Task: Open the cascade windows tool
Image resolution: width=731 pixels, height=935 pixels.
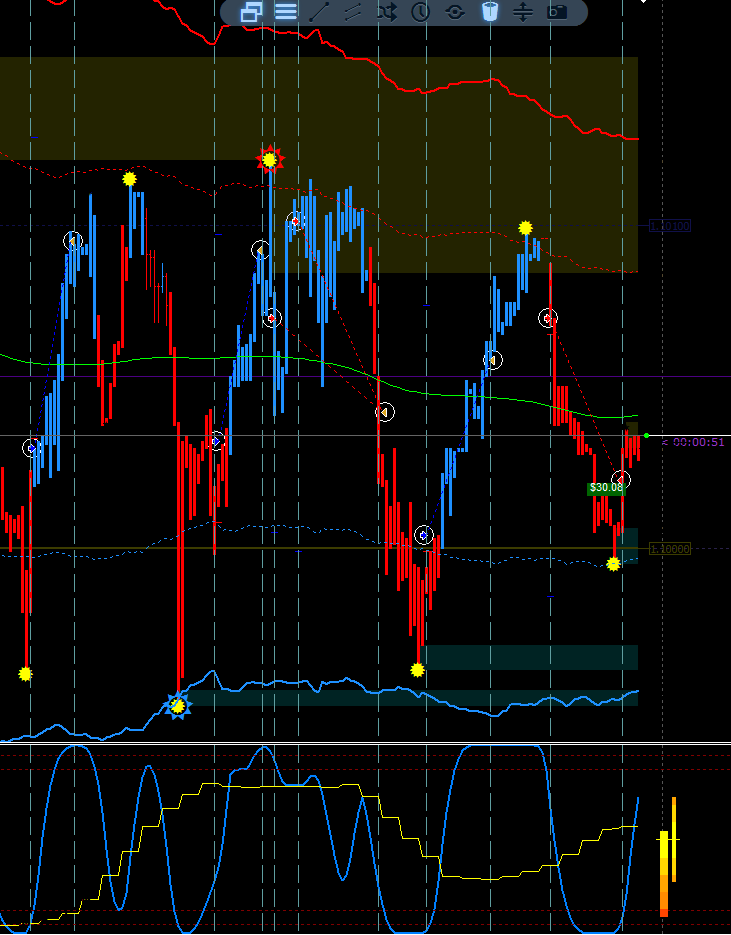Action: (251, 12)
